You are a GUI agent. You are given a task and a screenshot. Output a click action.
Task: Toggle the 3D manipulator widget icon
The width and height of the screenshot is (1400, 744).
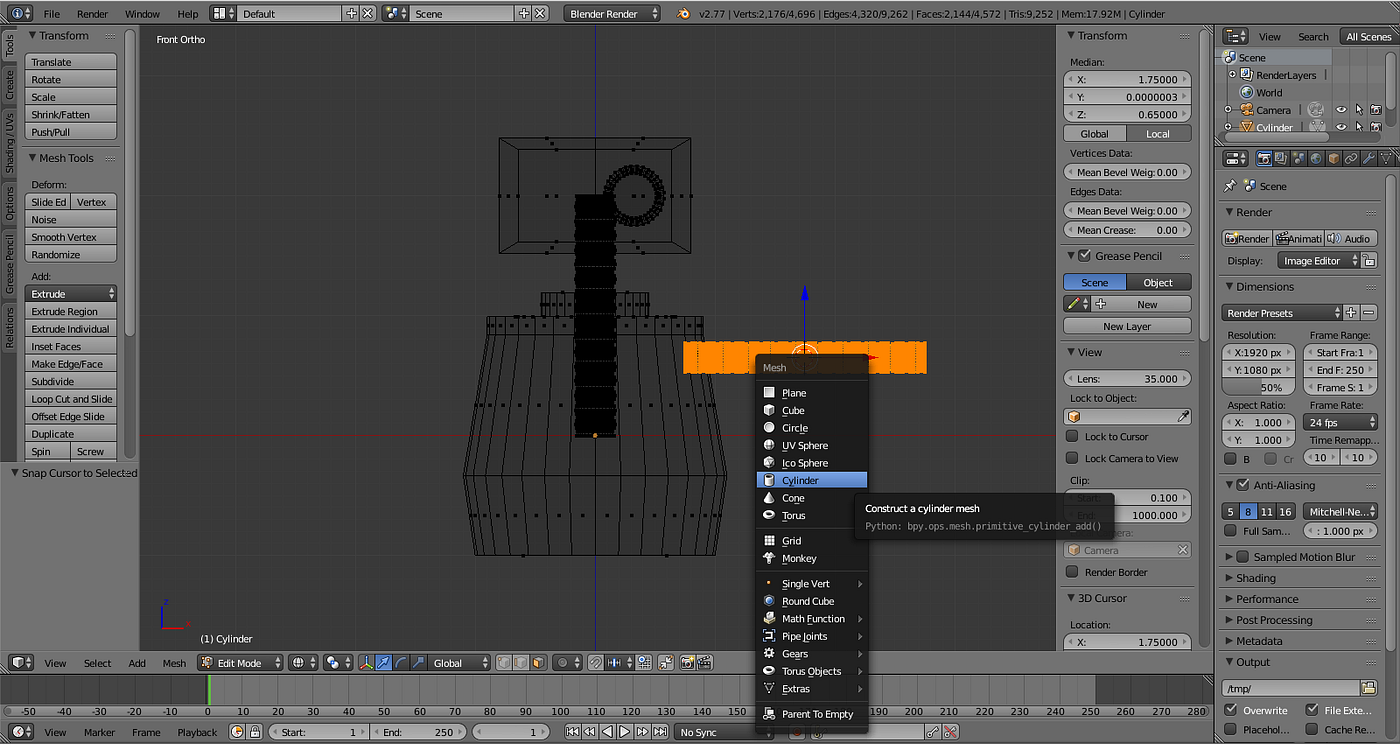tap(368, 662)
